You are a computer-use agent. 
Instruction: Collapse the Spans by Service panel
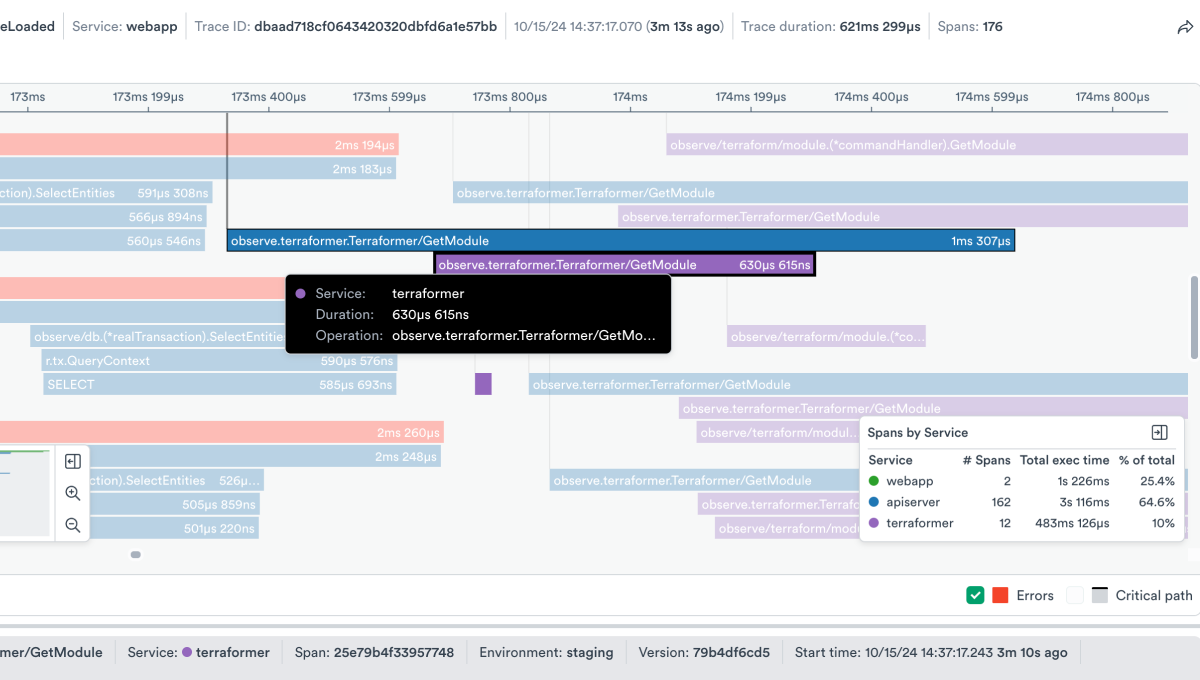point(1160,433)
